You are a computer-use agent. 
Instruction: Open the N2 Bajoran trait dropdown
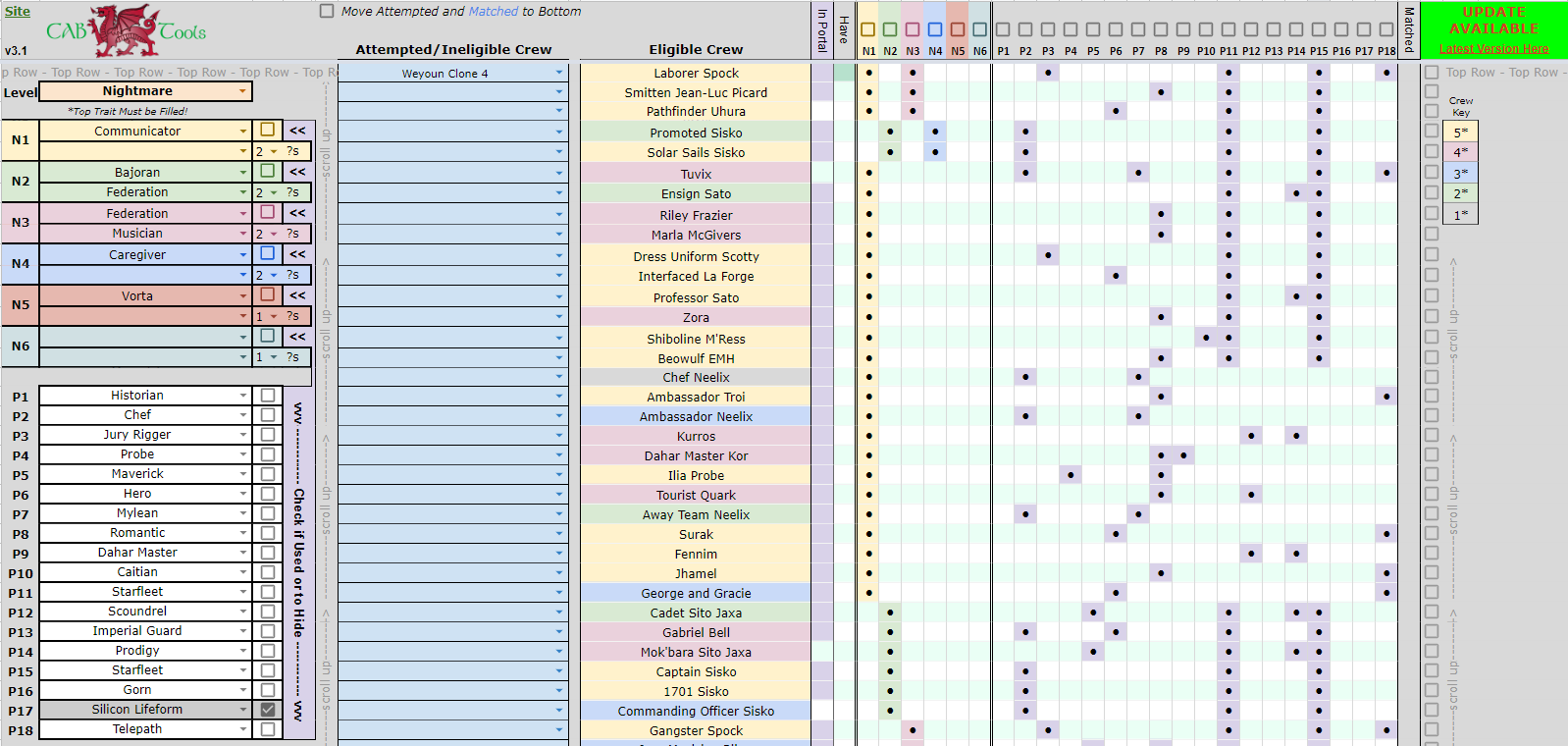(x=243, y=173)
